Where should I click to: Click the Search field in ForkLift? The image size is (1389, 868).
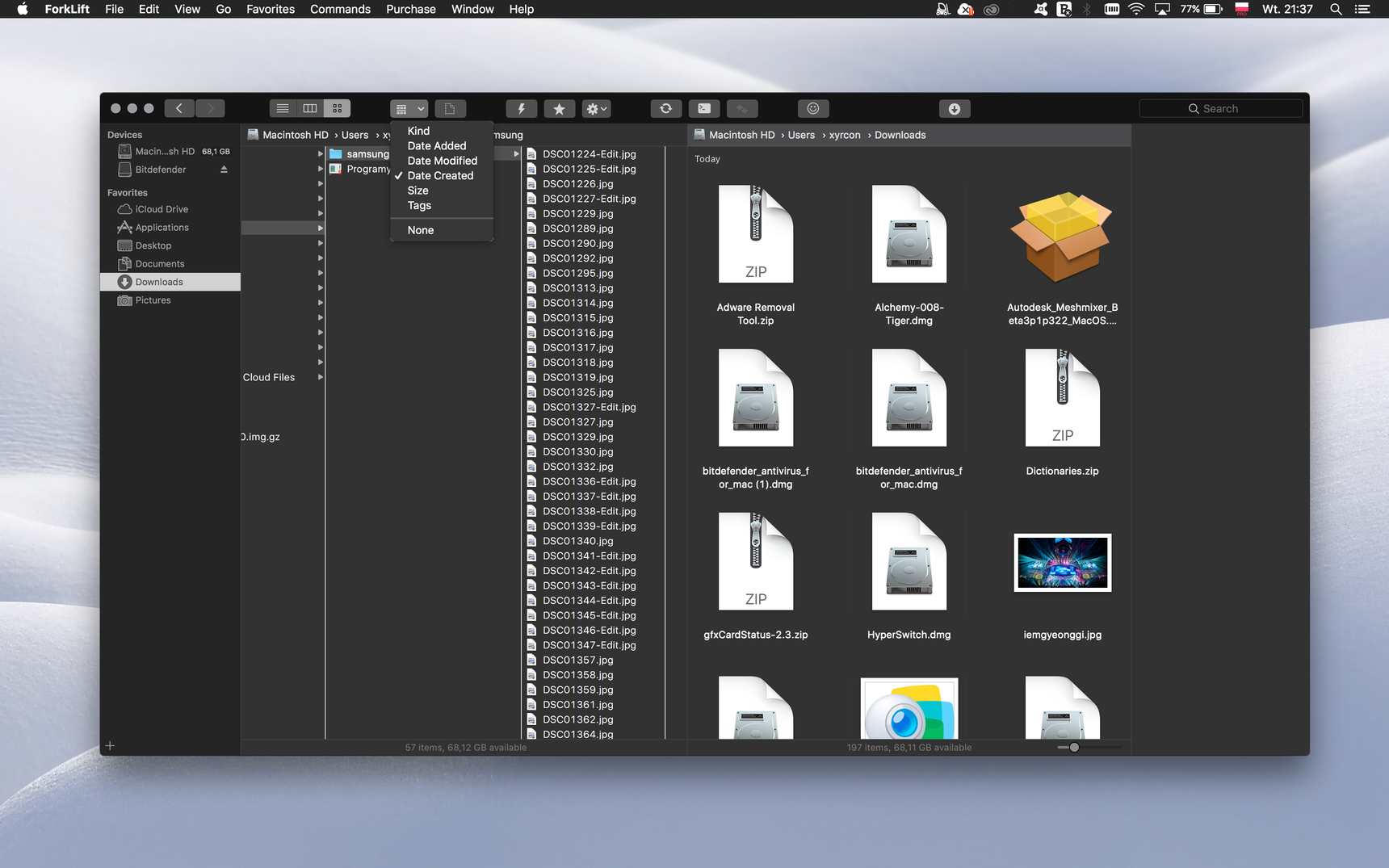coord(1220,108)
